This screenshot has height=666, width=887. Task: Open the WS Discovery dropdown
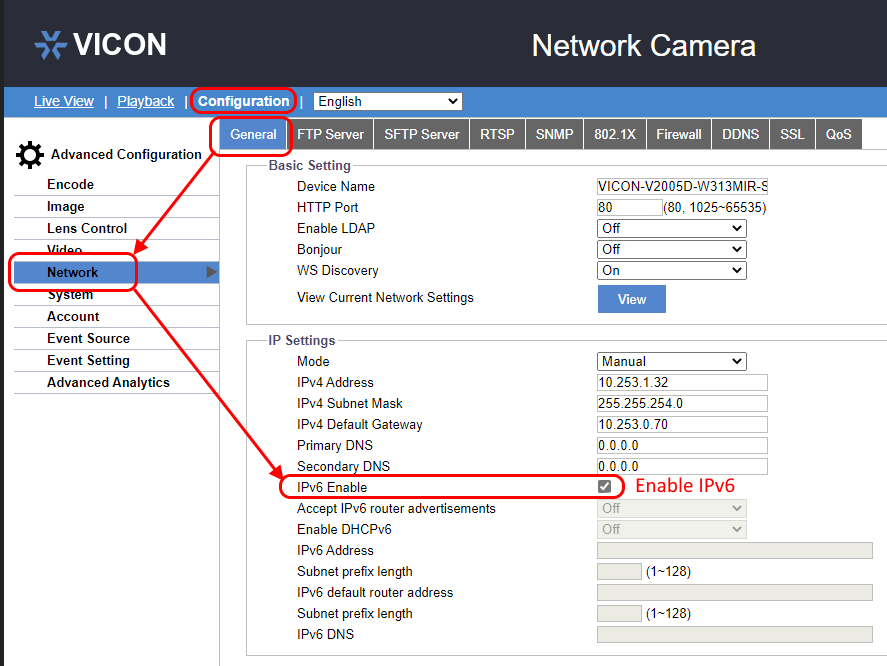671,270
